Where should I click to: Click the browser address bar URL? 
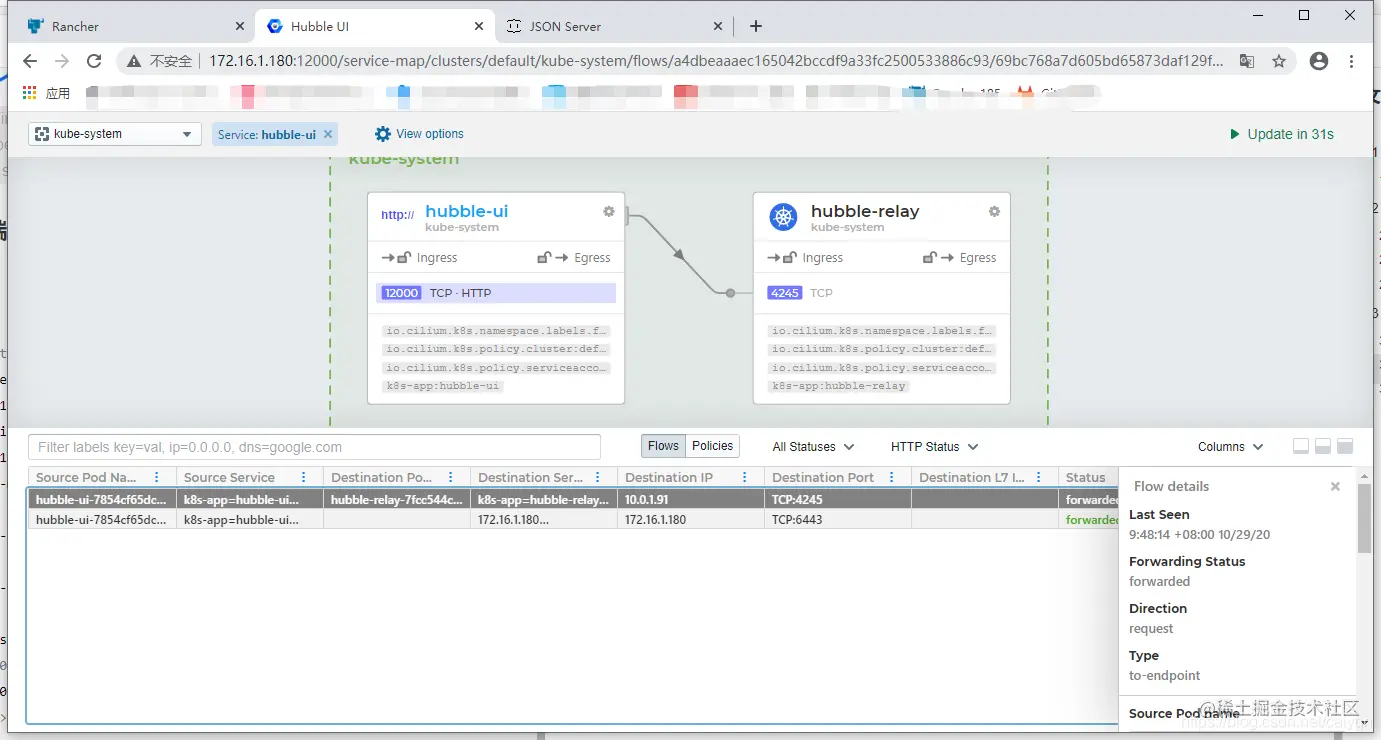point(715,61)
